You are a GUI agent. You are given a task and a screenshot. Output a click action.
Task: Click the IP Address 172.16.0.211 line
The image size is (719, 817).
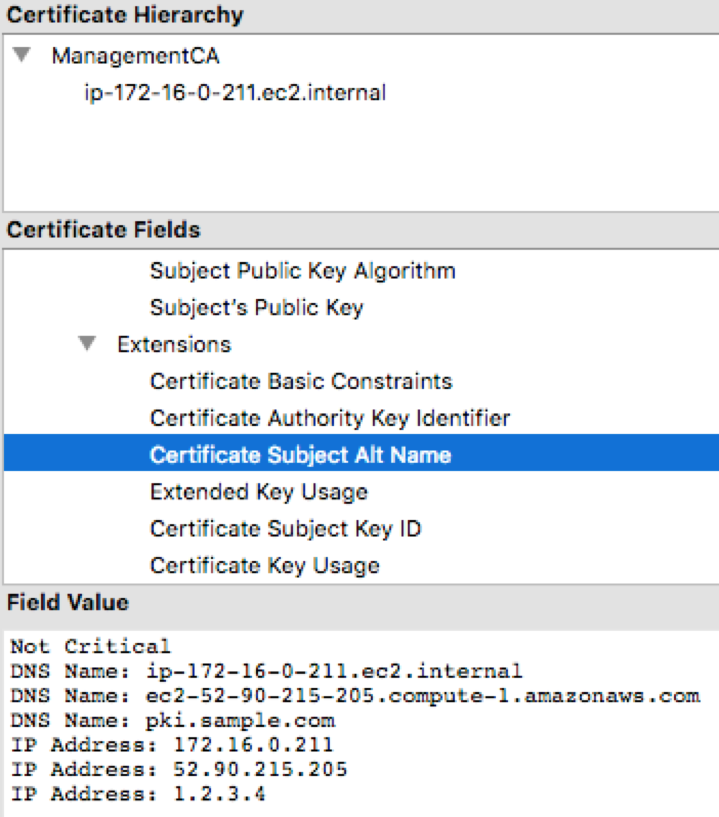click(x=171, y=745)
